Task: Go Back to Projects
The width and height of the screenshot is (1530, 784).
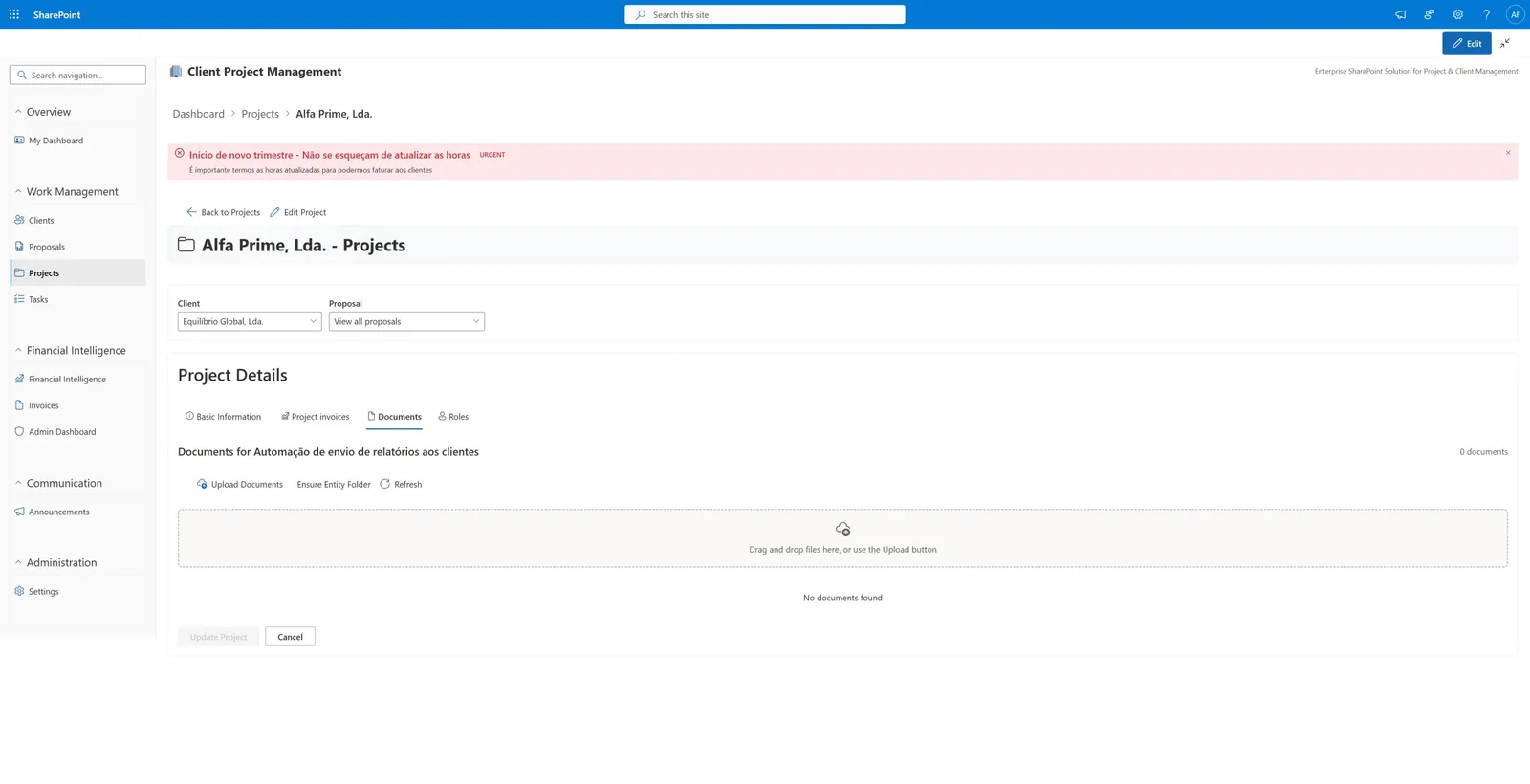Action: click(224, 212)
